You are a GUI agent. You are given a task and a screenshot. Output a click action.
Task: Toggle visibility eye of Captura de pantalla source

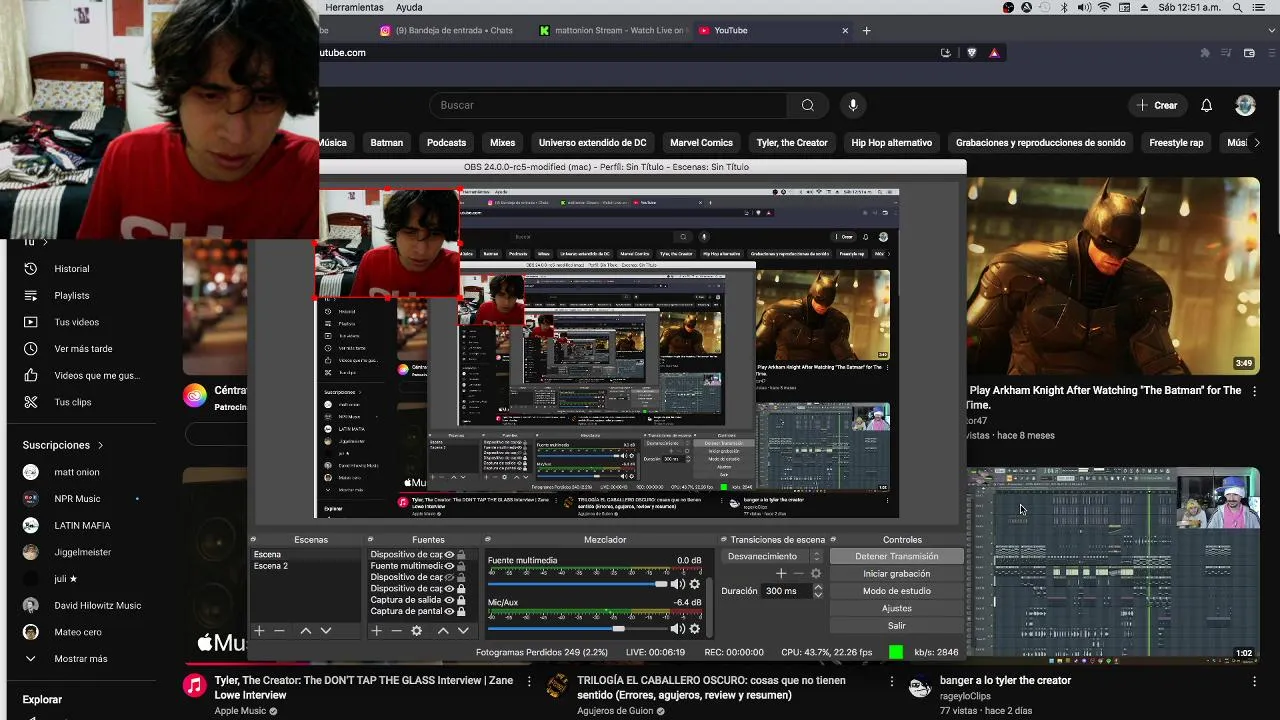coord(449,611)
